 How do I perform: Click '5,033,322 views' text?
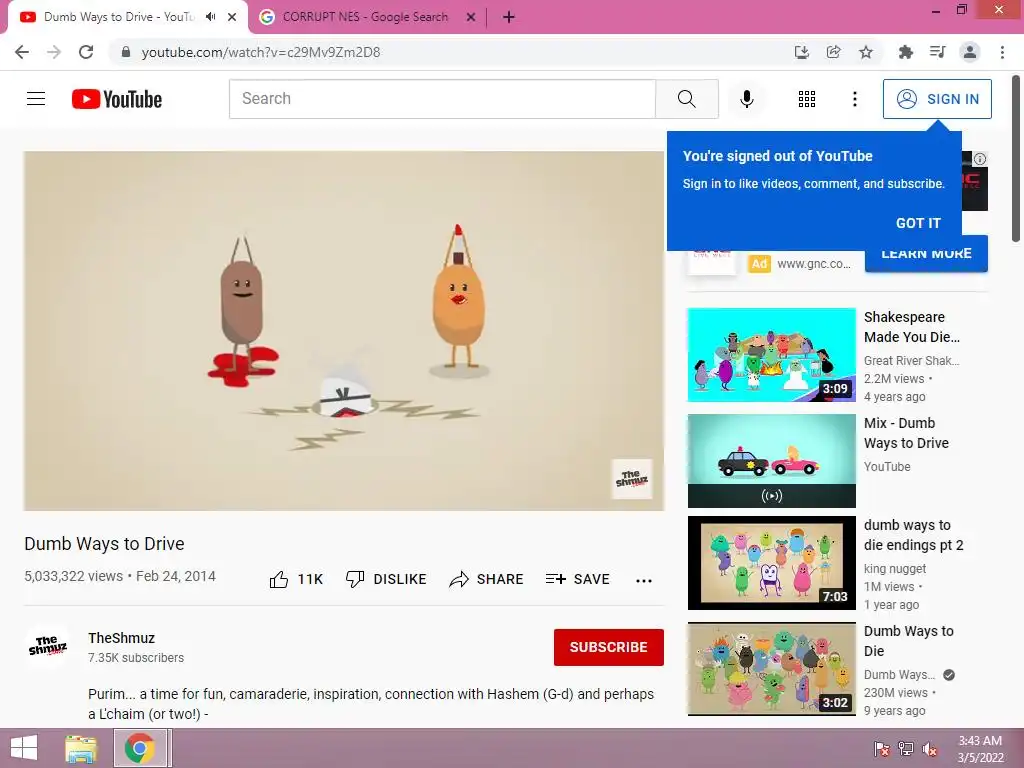[73, 576]
